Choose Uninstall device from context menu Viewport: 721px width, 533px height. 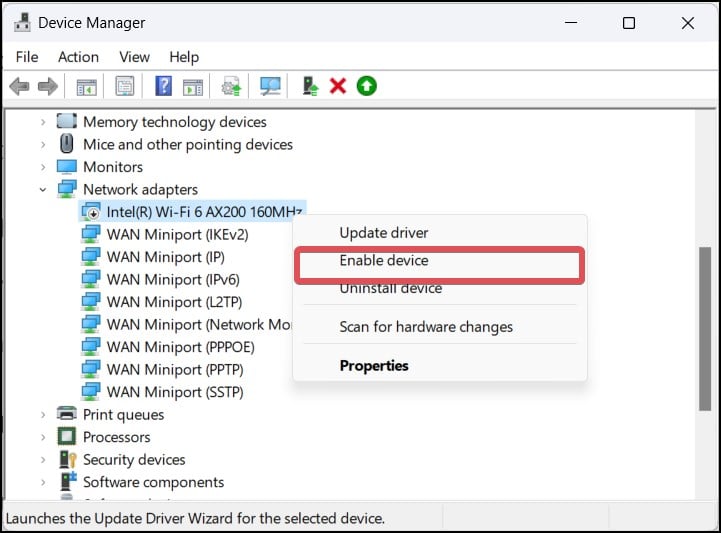pyautogui.click(x=440, y=289)
